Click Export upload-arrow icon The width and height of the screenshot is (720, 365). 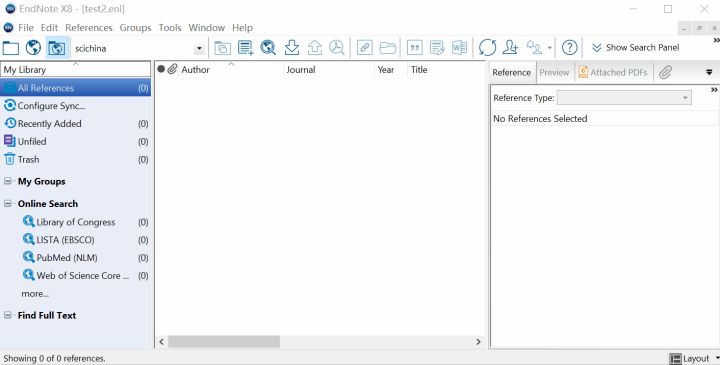315,48
